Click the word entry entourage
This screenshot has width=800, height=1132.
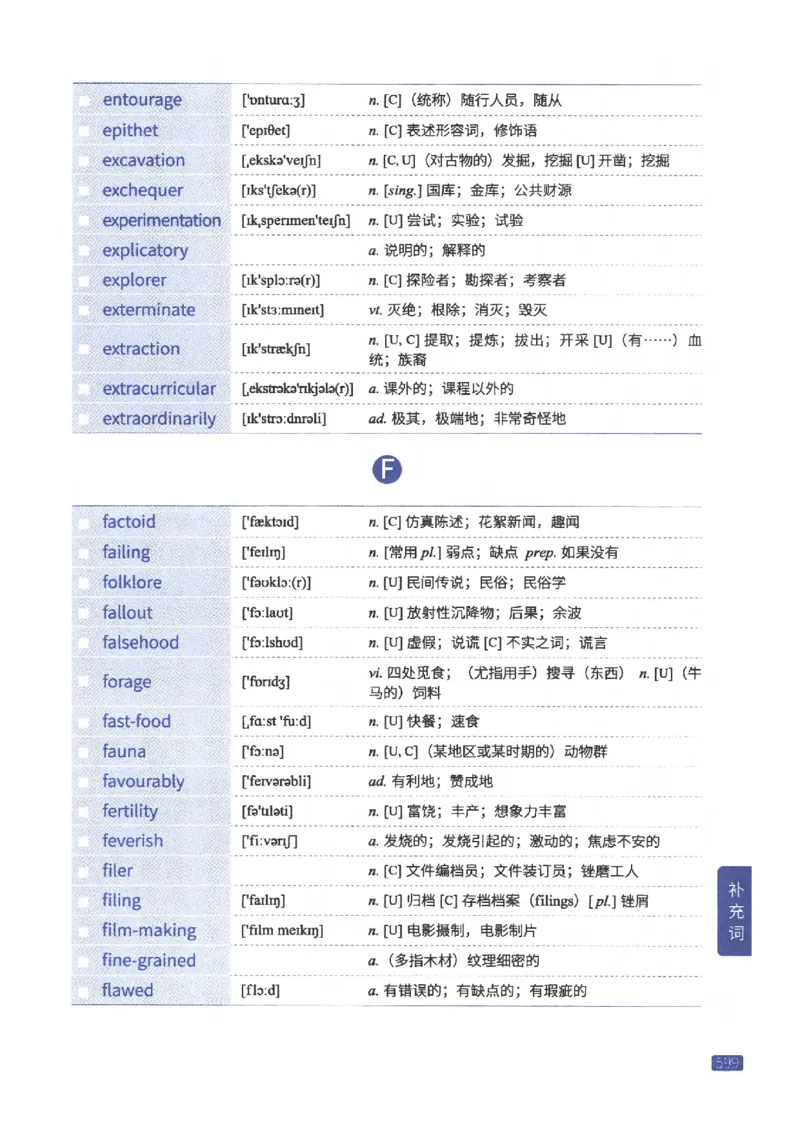142,100
